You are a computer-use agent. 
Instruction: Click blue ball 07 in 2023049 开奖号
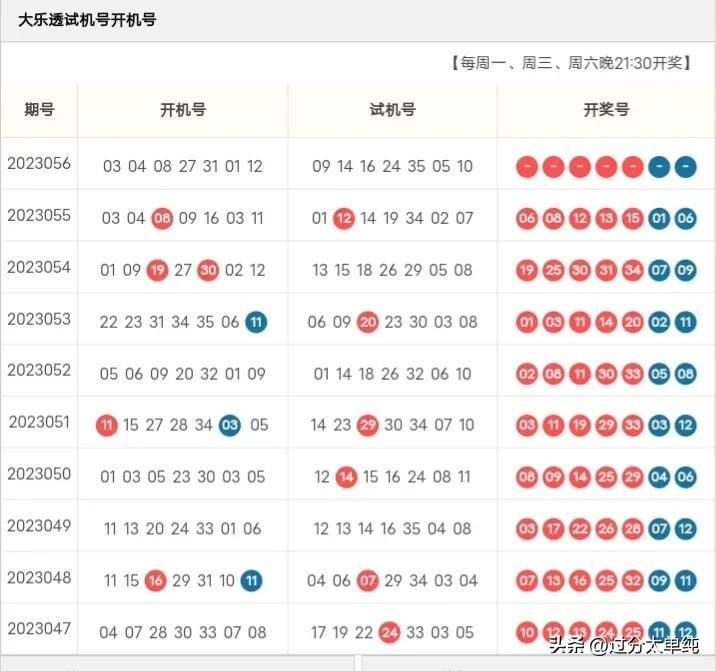659,529
